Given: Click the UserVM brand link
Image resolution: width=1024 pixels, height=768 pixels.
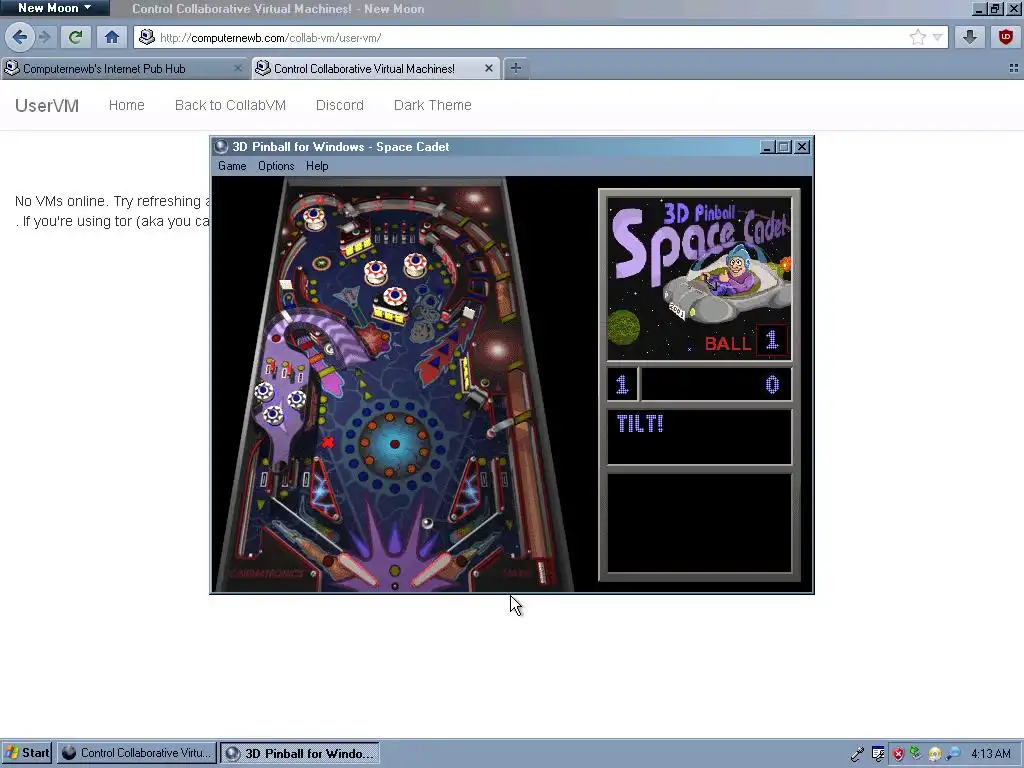Looking at the screenshot, I should pos(47,105).
